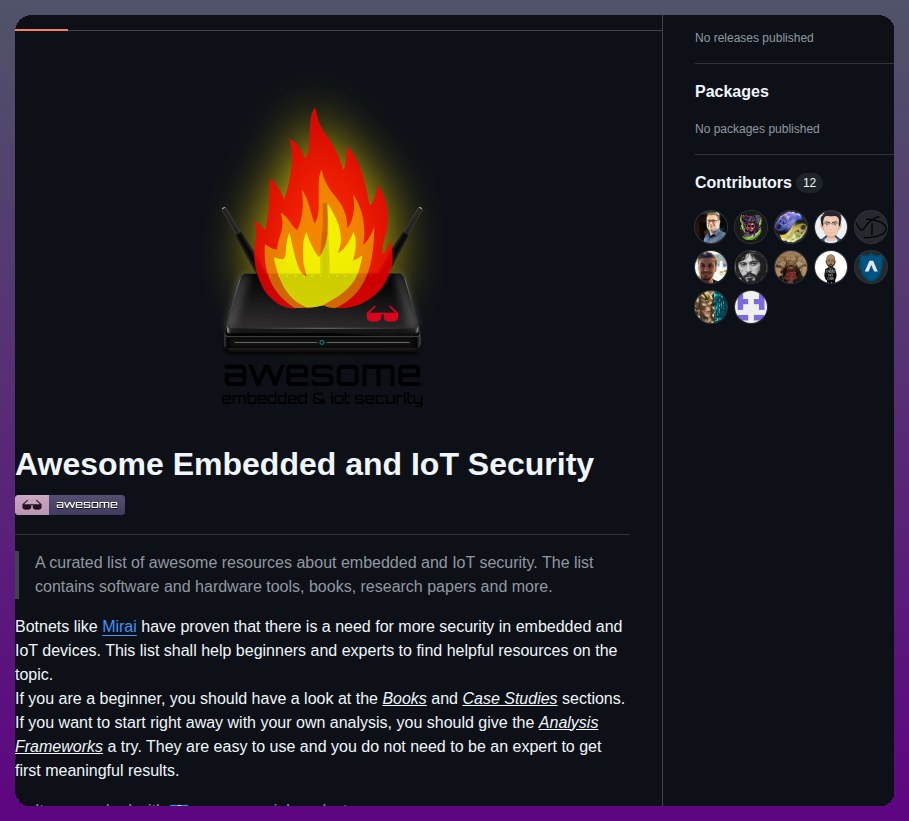The image size is (909, 821).
Task: Open contributor avatar of man in blue shirt
Action: pos(711,227)
